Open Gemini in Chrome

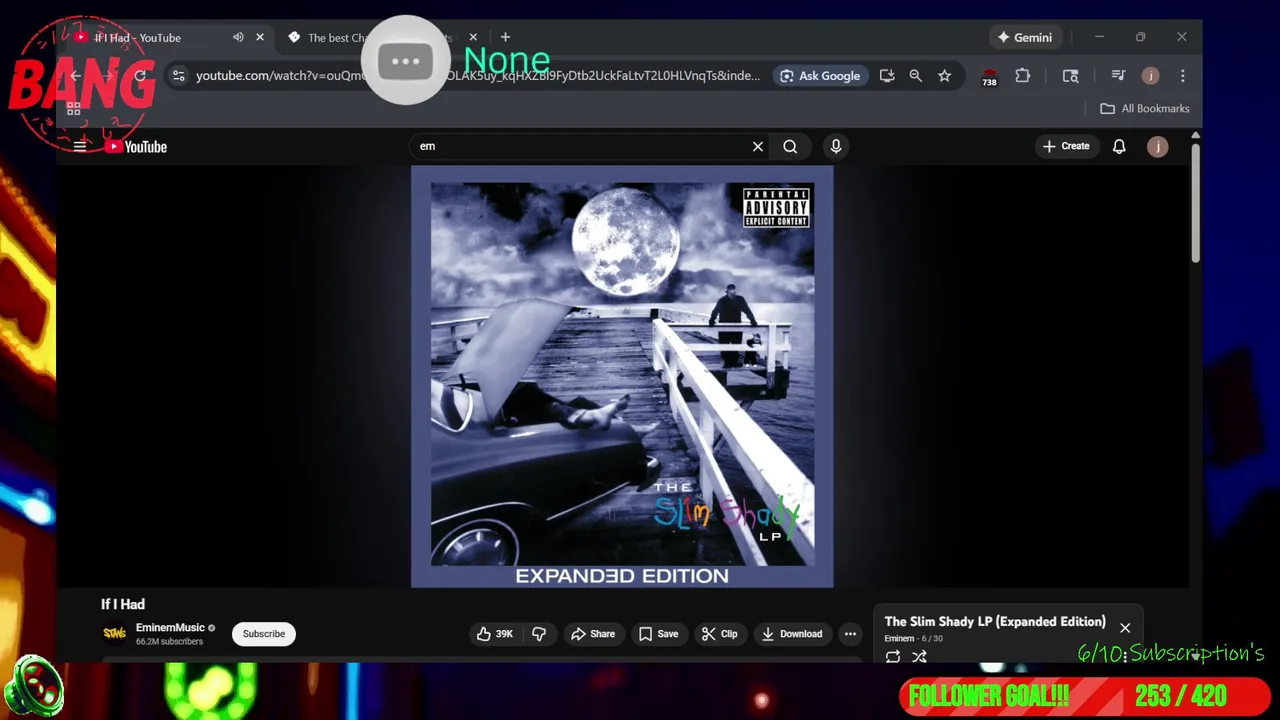click(1024, 37)
